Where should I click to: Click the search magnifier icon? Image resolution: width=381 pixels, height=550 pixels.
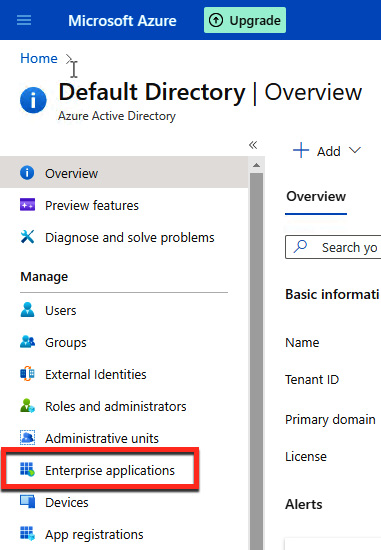(301, 247)
